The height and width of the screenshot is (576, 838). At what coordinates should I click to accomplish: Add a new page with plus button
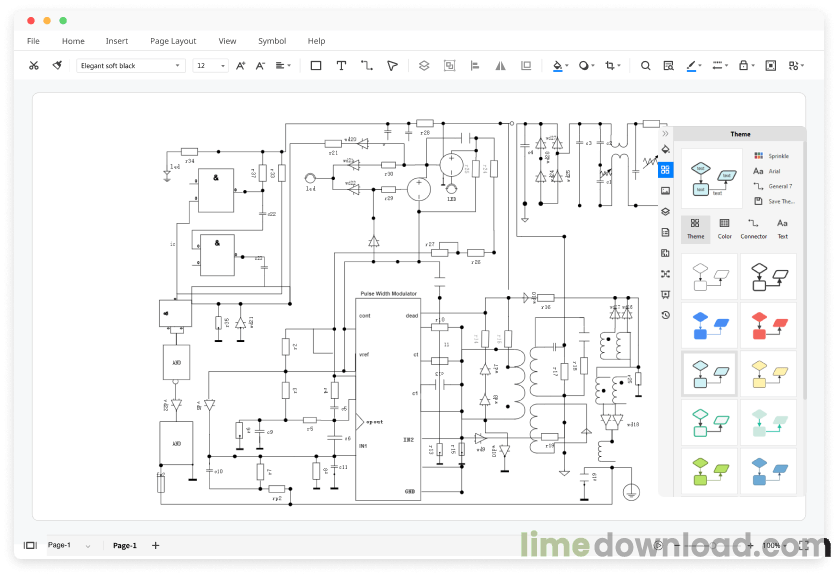(x=156, y=546)
